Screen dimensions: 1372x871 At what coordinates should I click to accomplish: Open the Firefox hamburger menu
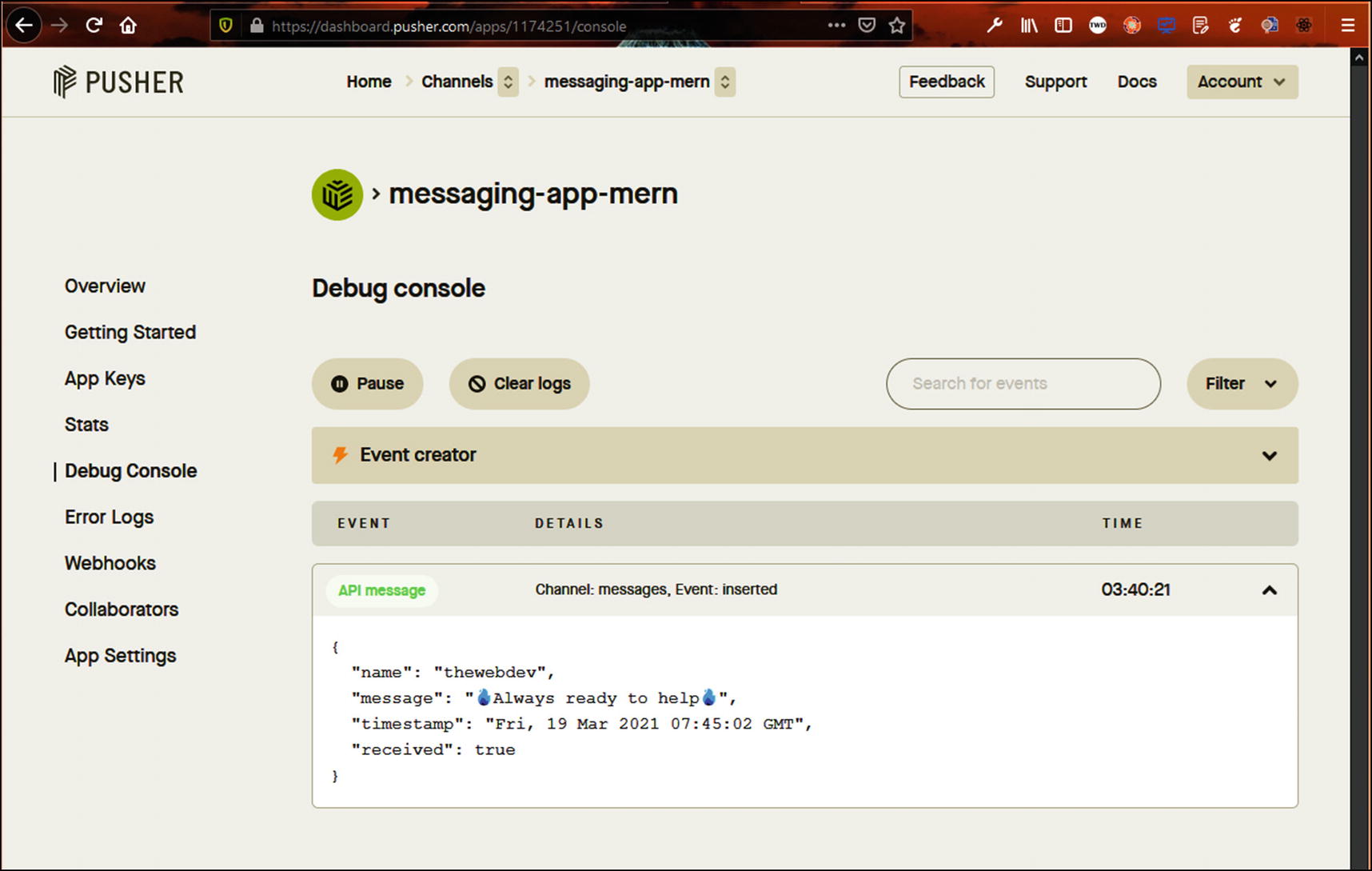click(x=1347, y=26)
